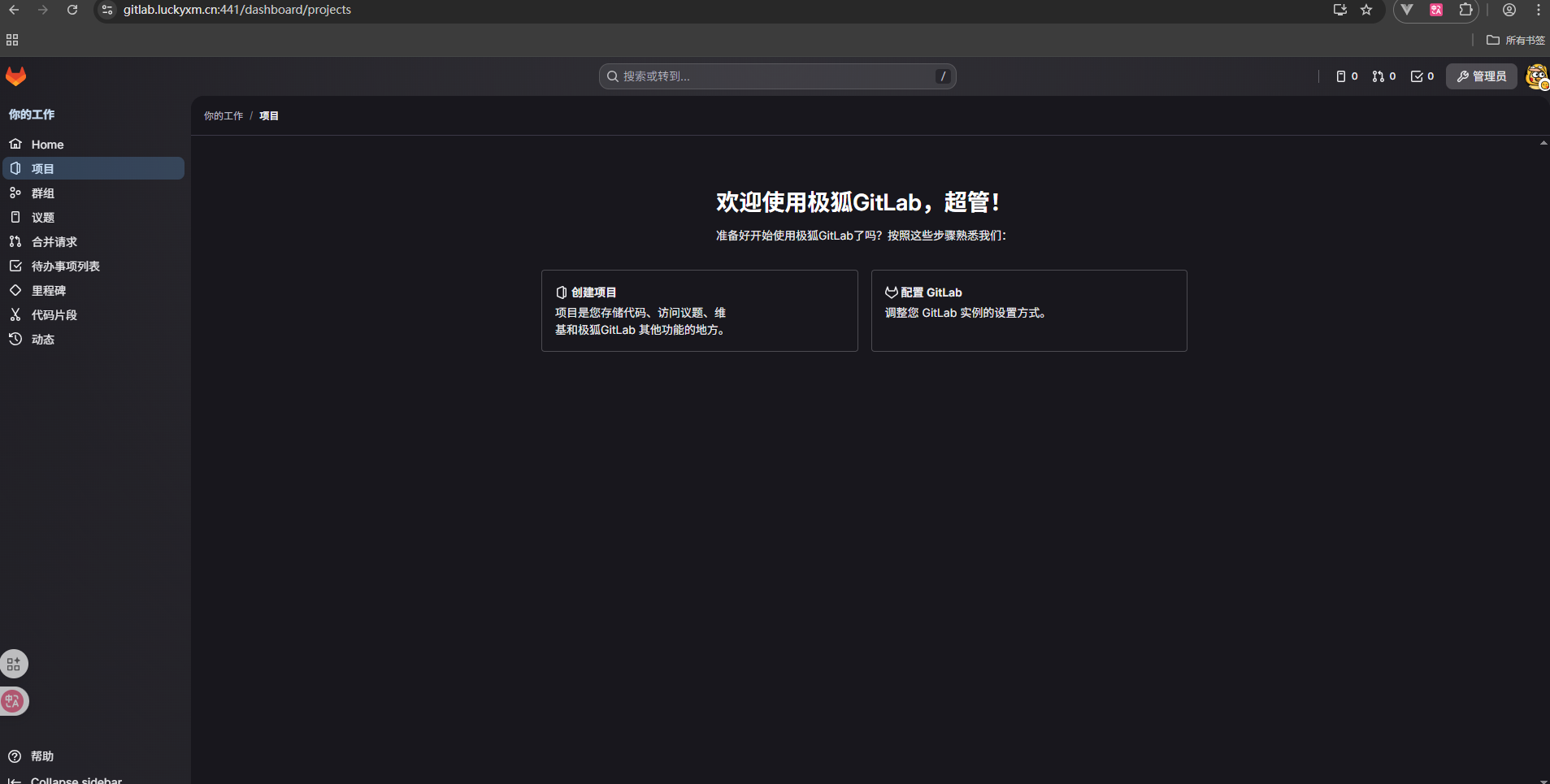Click the browser back arrow
The image size is (1550, 784).
tap(14, 10)
